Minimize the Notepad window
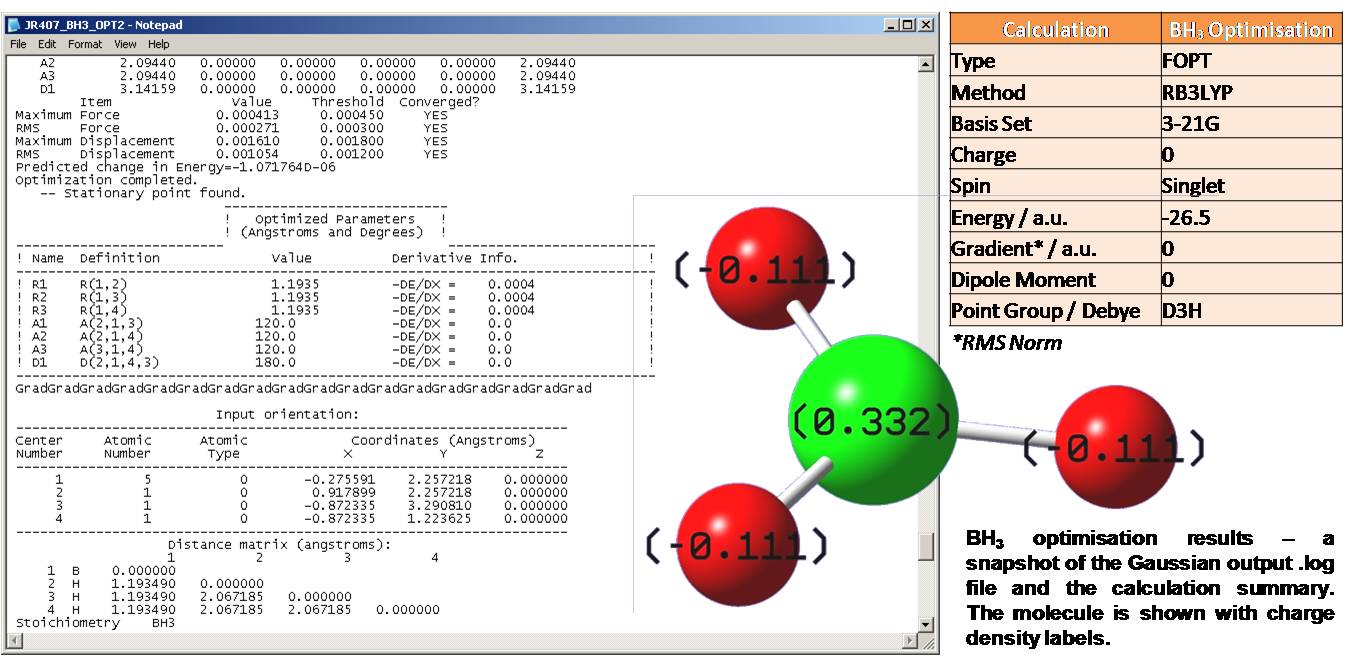The width and height of the screenshot is (1353, 658). [892, 25]
